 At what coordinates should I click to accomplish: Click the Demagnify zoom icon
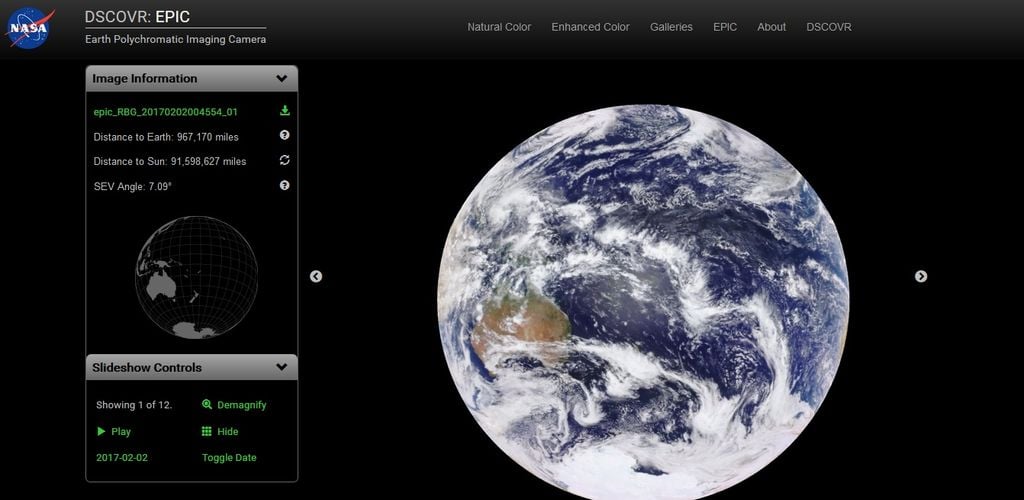point(207,405)
